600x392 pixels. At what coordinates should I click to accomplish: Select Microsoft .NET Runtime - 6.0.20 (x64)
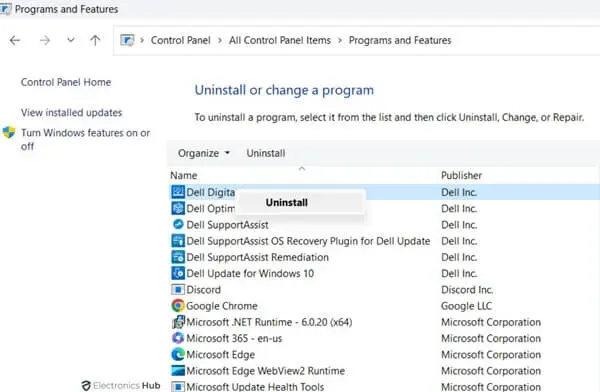[269, 322]
